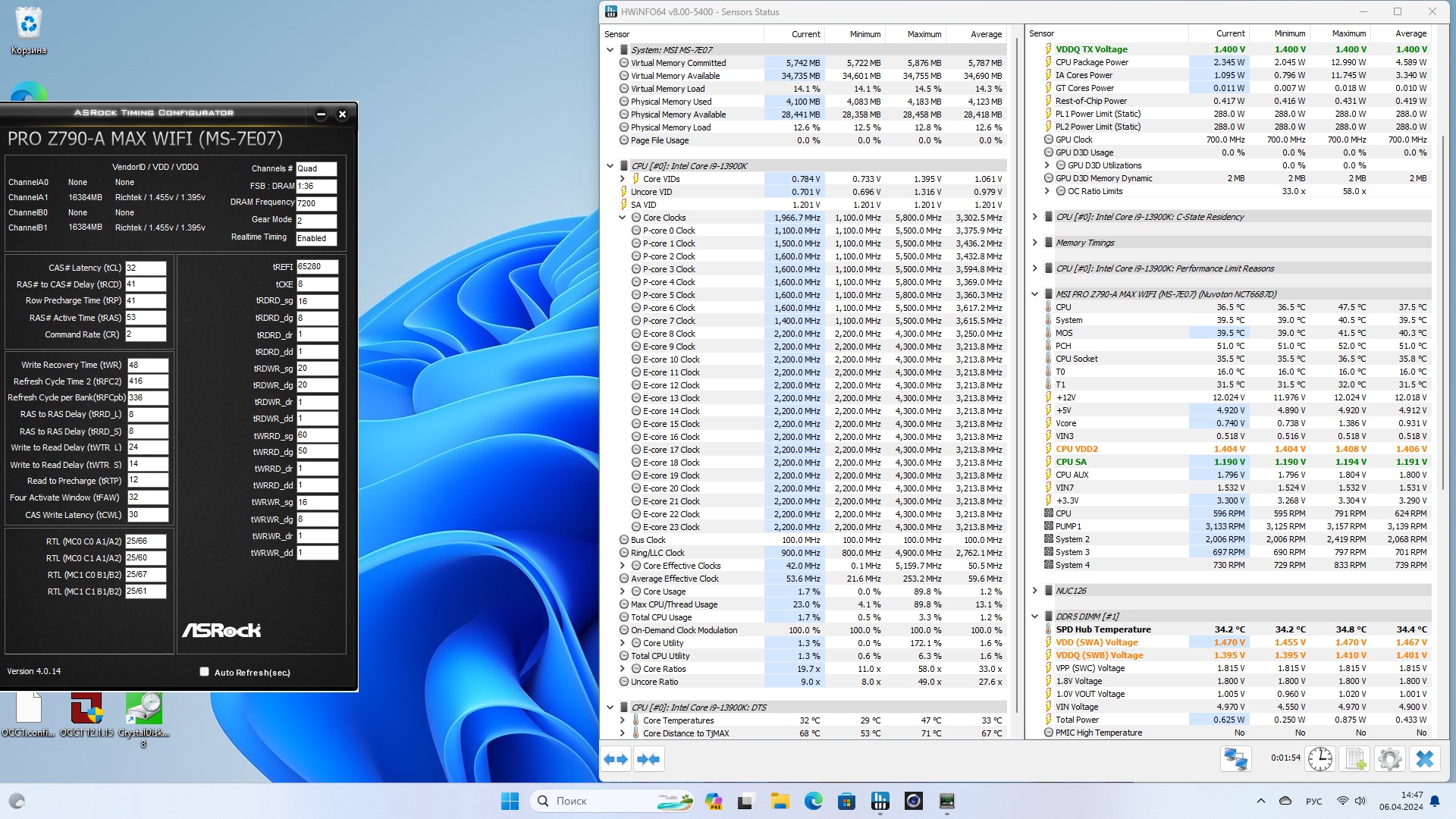Click the shrink columns arrows button
Viewport: 1456px width, 819px height.
point(648,759)
